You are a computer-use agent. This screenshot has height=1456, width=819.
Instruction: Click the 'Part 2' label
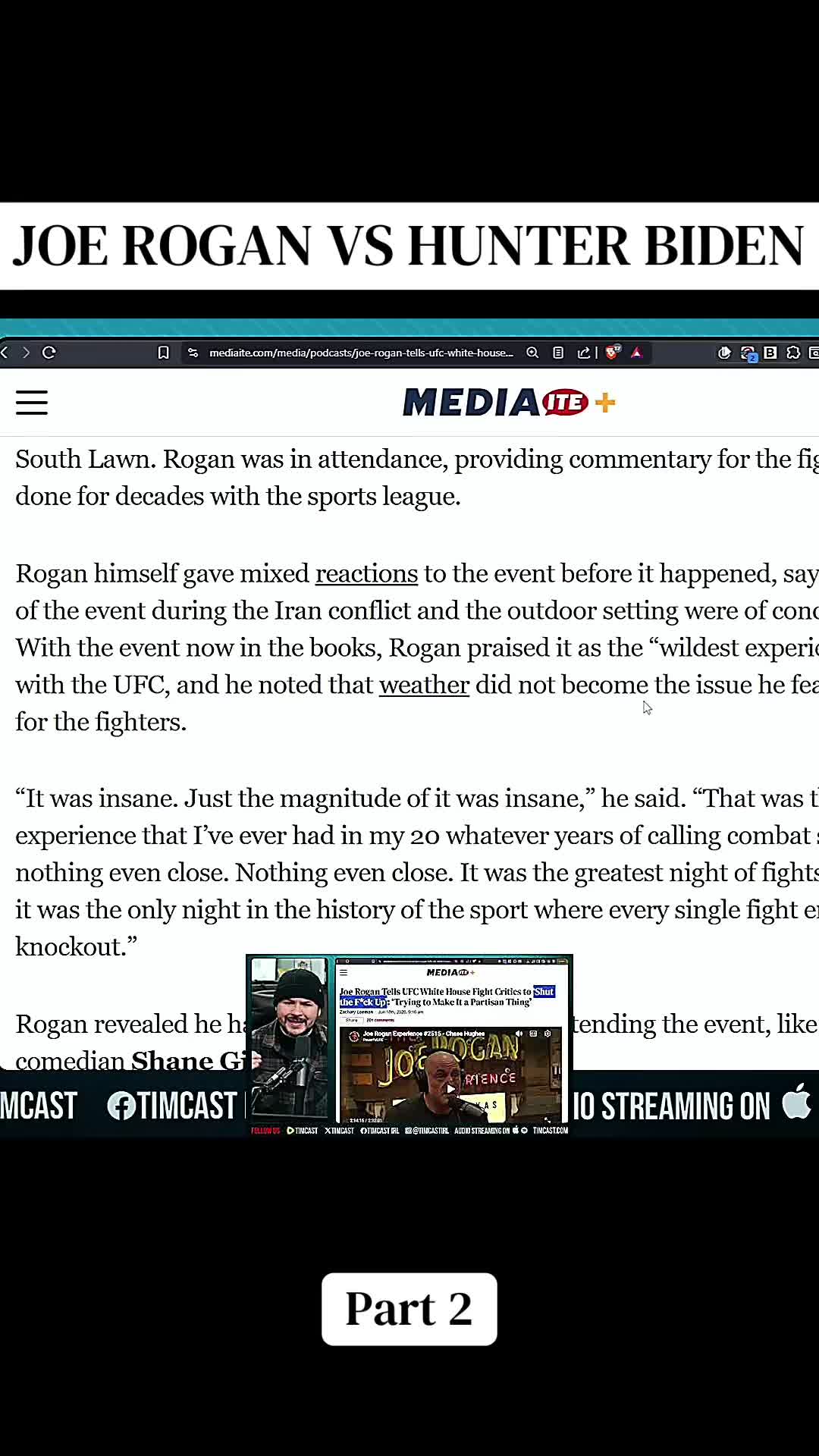(409, 1309)
